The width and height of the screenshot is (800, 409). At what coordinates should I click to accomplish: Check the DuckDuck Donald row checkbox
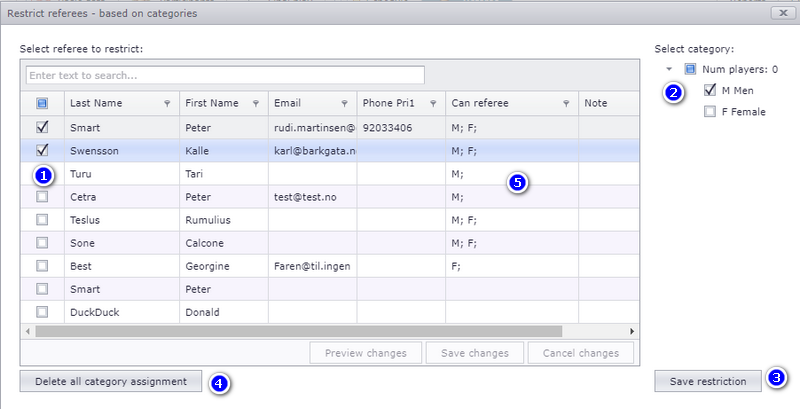42,312
